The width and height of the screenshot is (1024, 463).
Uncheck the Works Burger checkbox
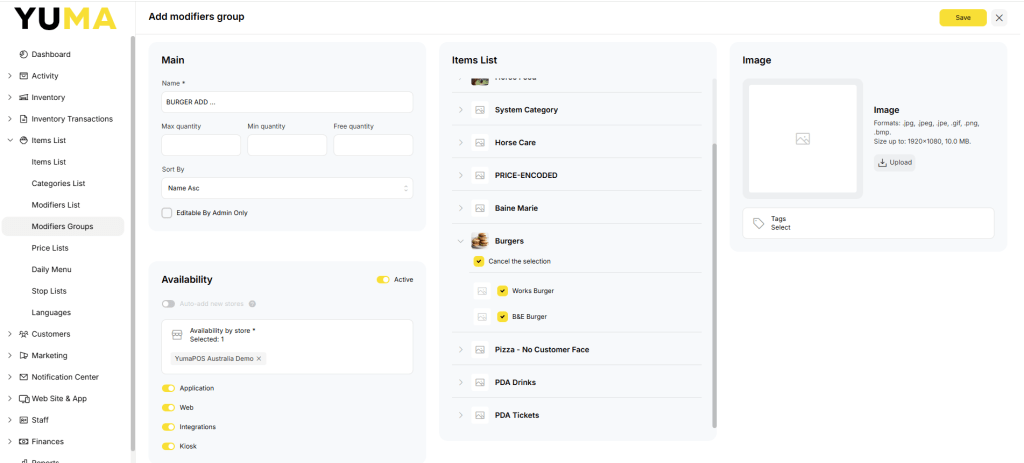tap(502, 291)
